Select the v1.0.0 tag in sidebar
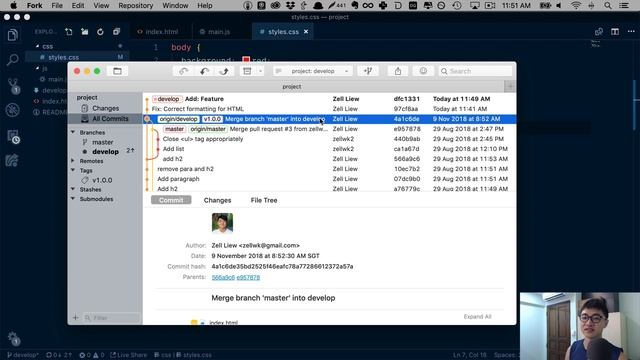The height and width of the screenshot is (360, 640). click(x=102, y=180)
